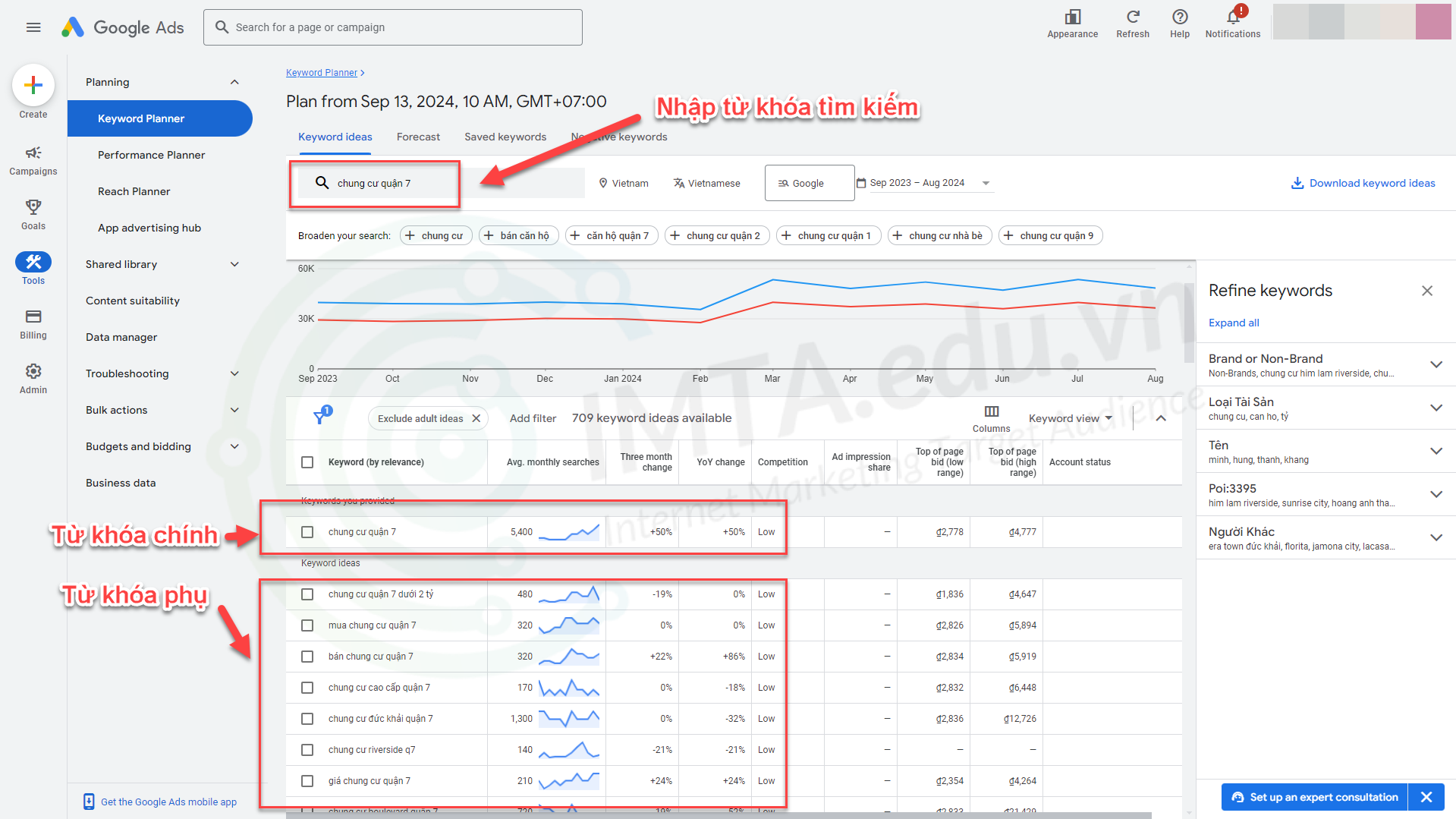Expand Loại Tài Sản refinement
The height and width of the screenshot is (819, 1456).
coord(1436,408)
